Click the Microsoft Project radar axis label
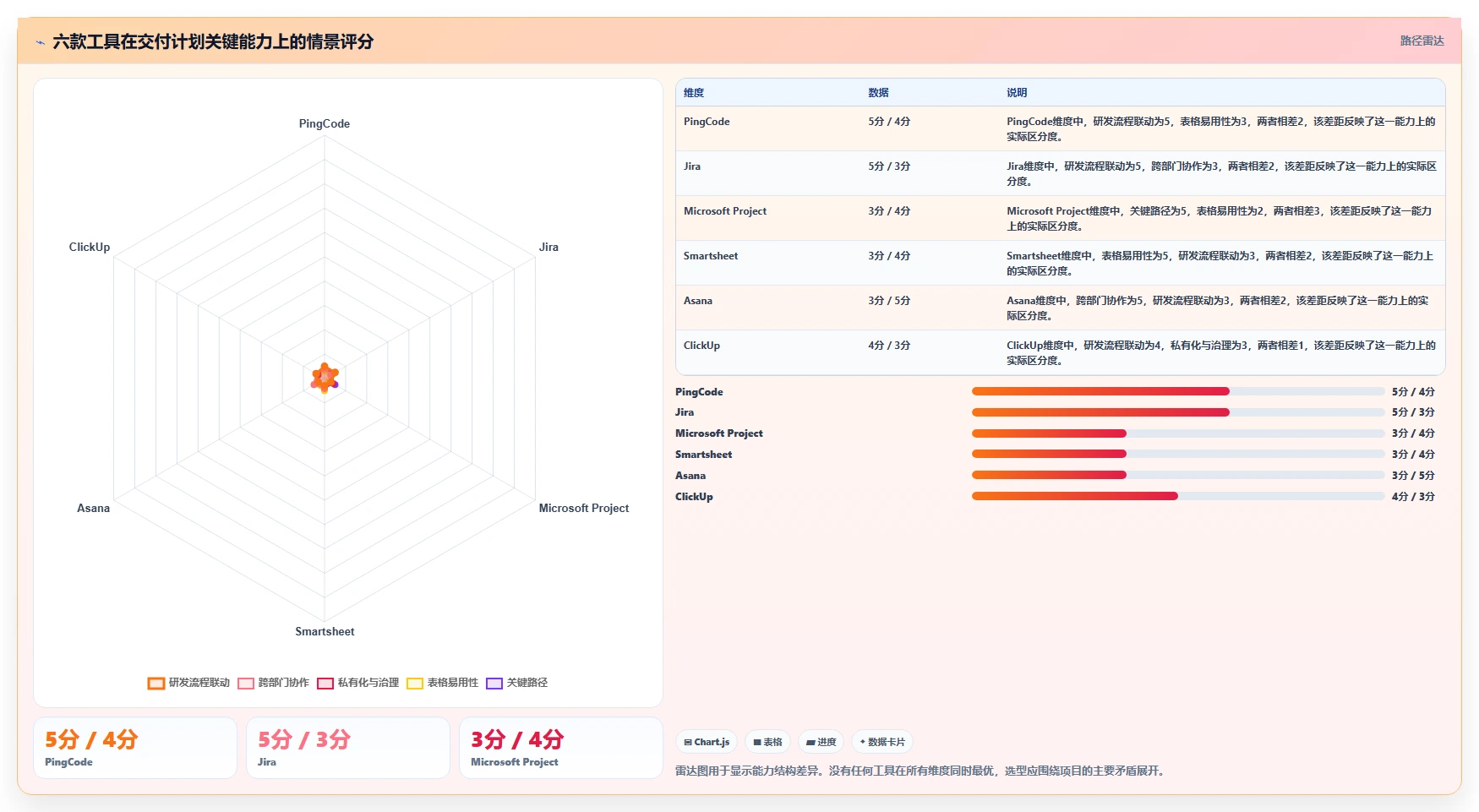Viewport: 1479px width, 812px height. 584,508
